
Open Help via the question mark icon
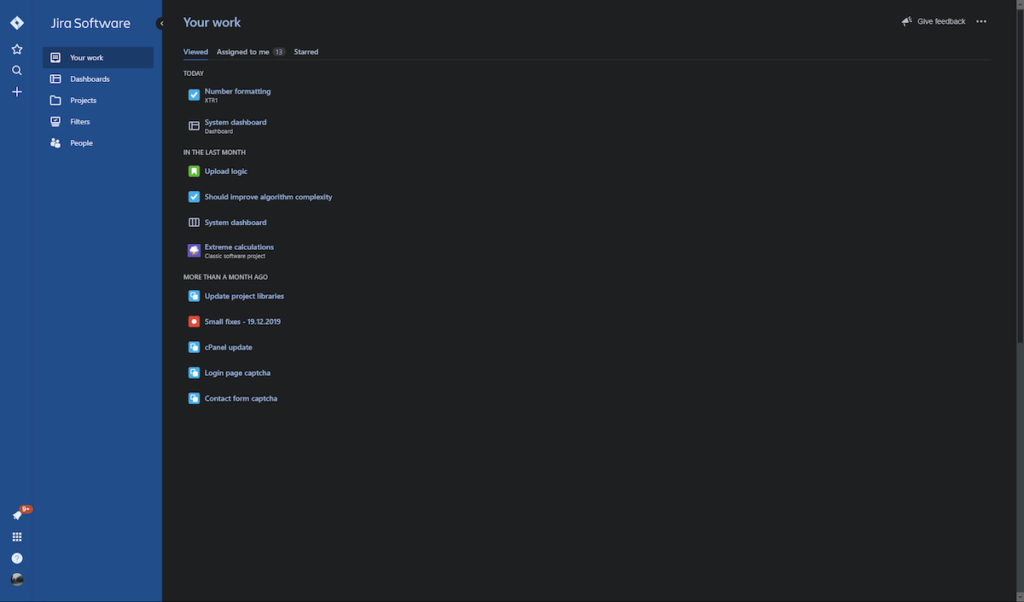(16, 557)
